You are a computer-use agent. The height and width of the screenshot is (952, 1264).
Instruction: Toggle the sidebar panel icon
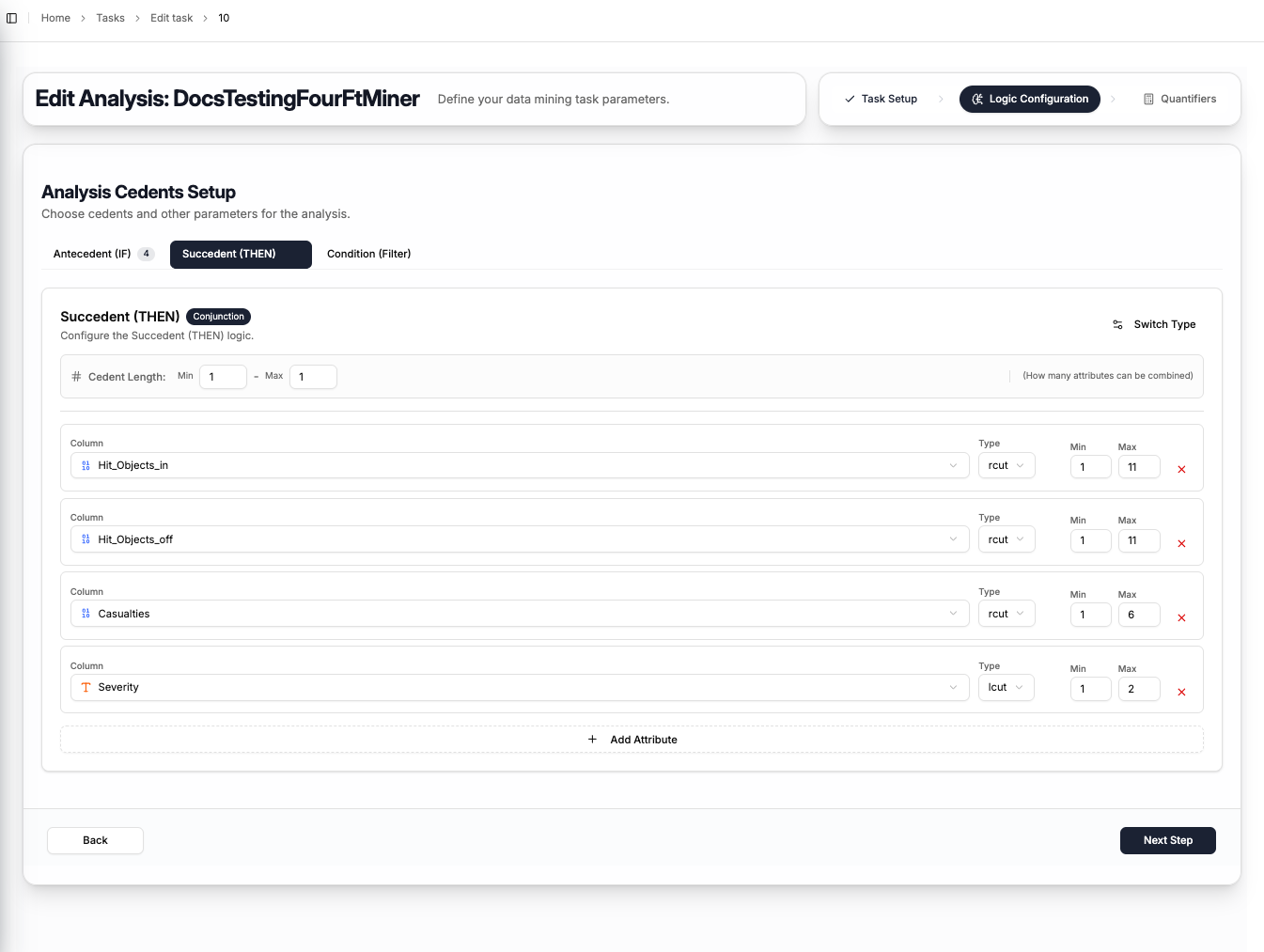coord(12,18)
